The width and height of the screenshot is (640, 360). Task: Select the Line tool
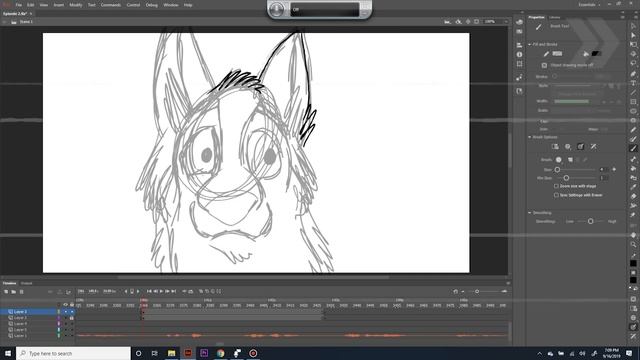[x=633, y=92]
